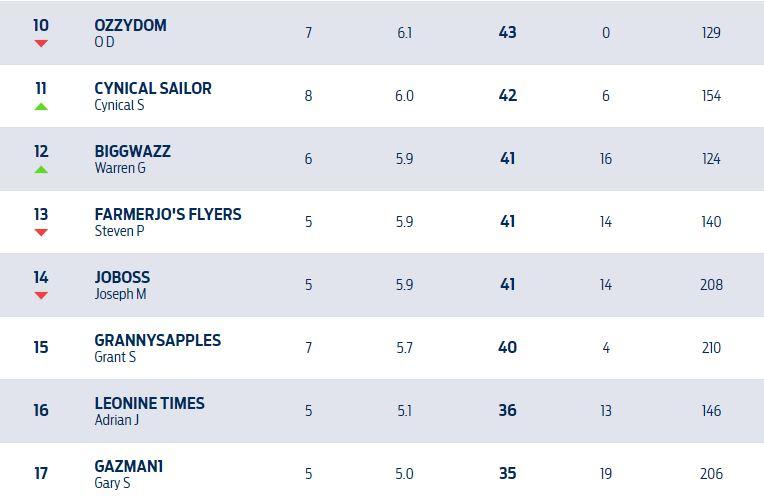
Task: Click manager name Grant S
Action: pos(115,357)
